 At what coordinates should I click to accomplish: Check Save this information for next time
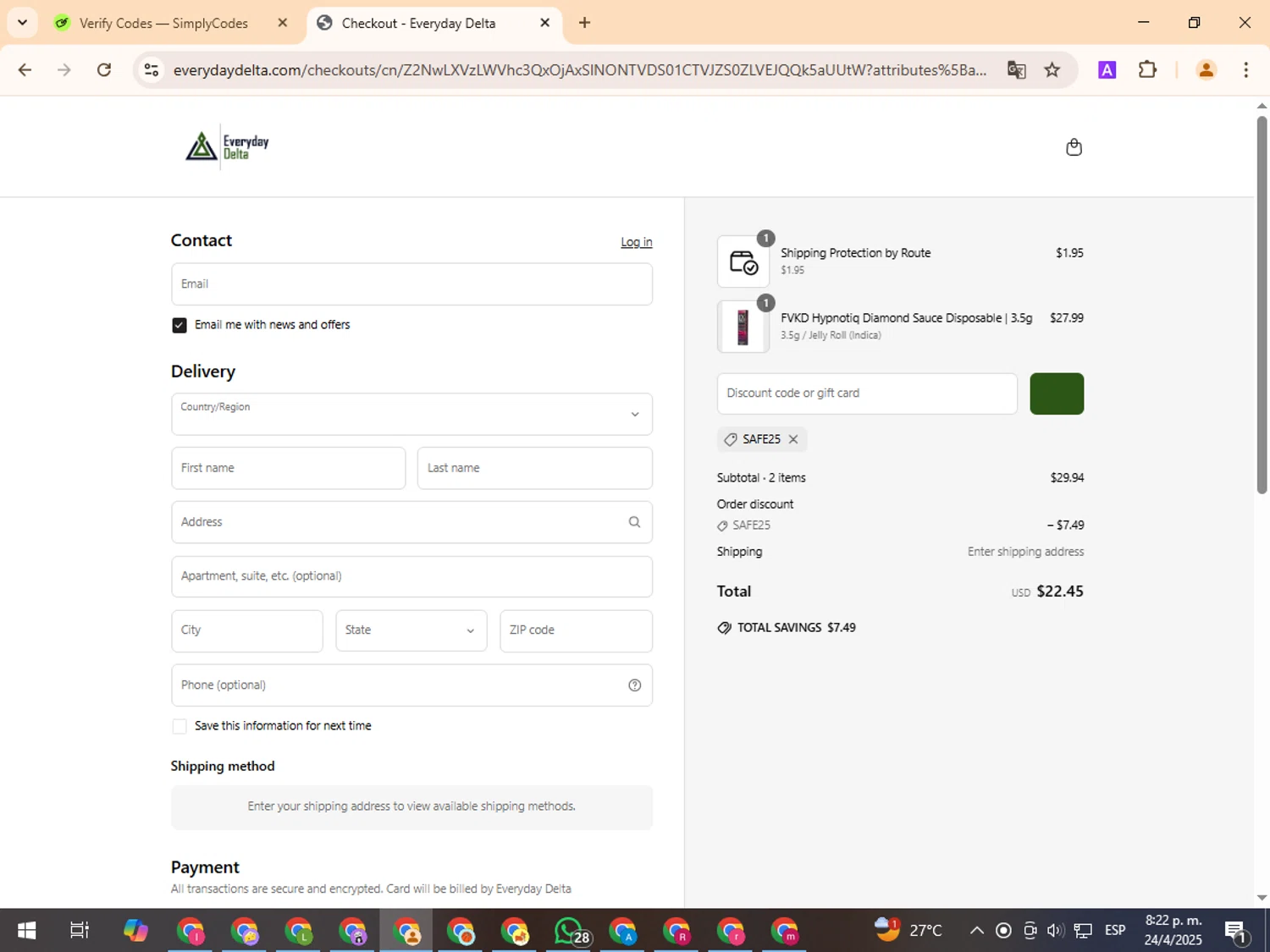pyautogui.click(x=179, y=726)
